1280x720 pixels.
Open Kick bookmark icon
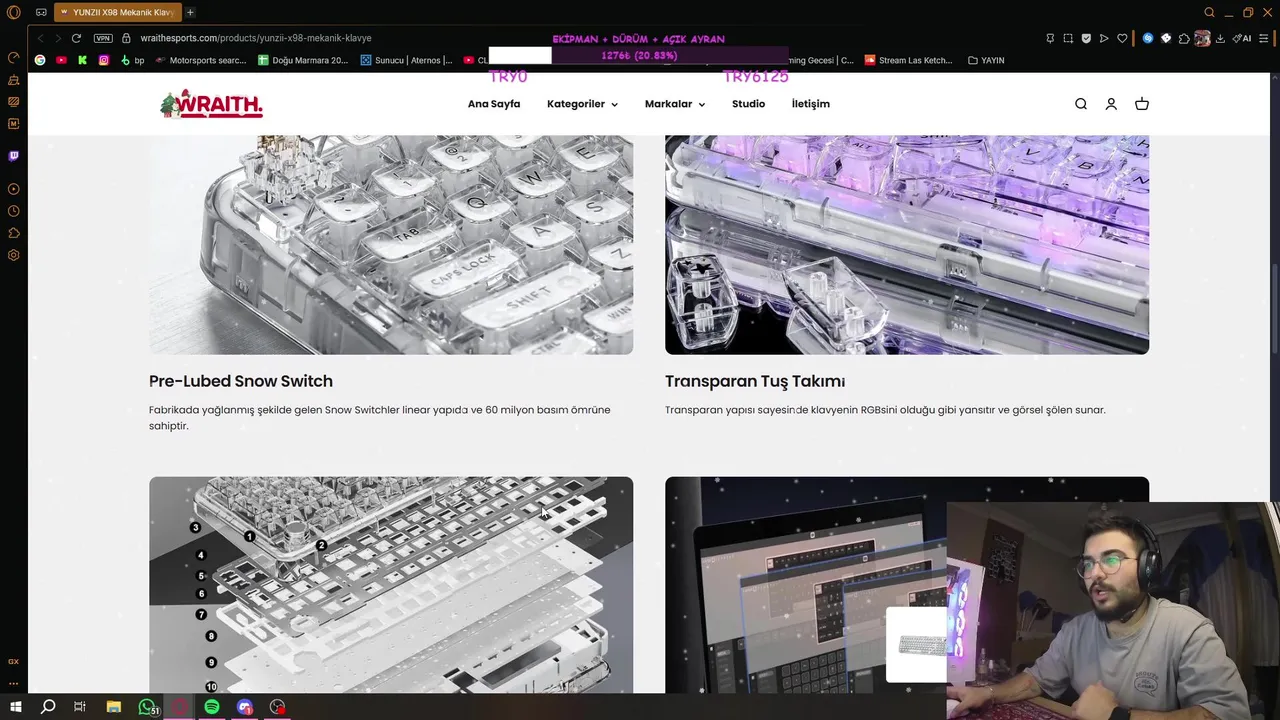[82, 60]
